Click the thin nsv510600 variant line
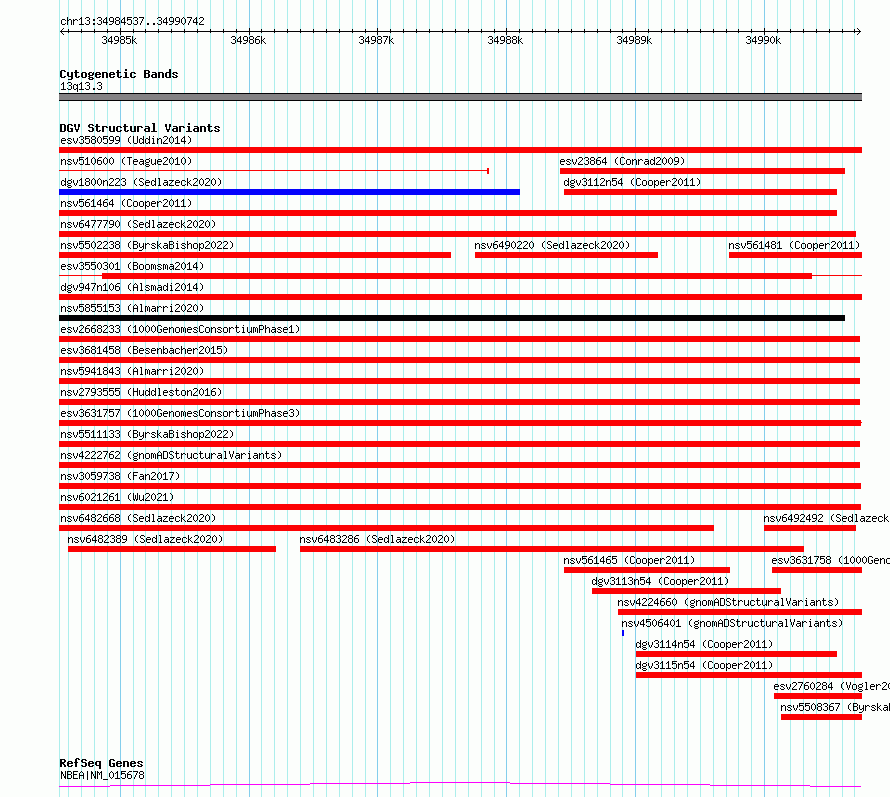The image size is (890, 797). coord(274,170)
